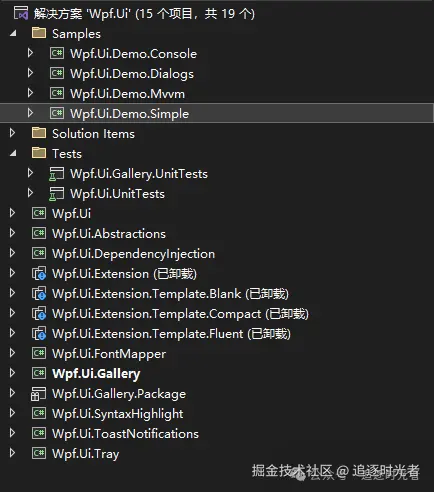434x492 pixels.
Task: Click the unloaded icon of Wpf.Ui.Extension.Template.Compact
Action: click(39, 314)
